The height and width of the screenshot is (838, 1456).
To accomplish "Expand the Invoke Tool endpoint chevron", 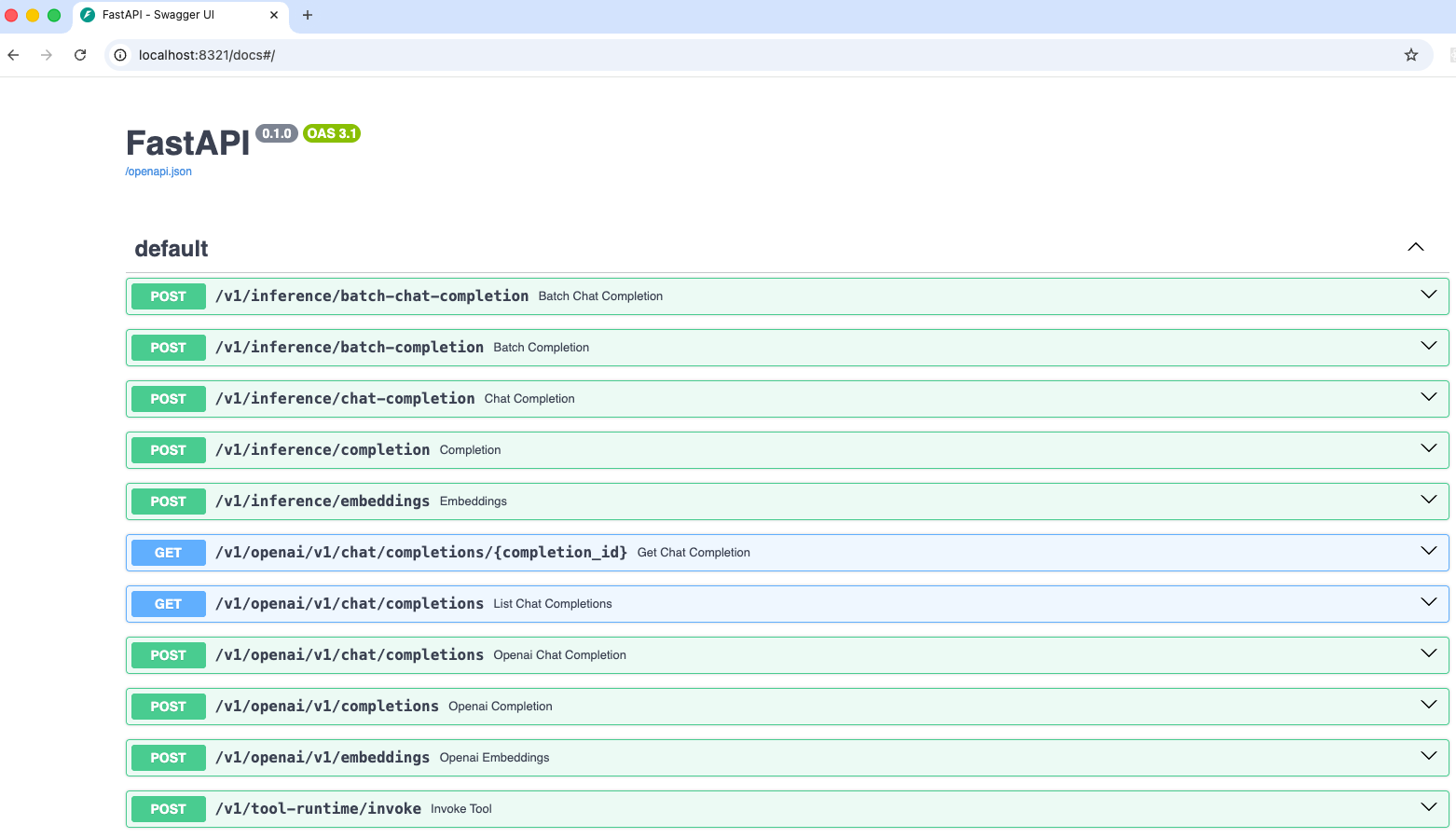I will pos(1428,807).
